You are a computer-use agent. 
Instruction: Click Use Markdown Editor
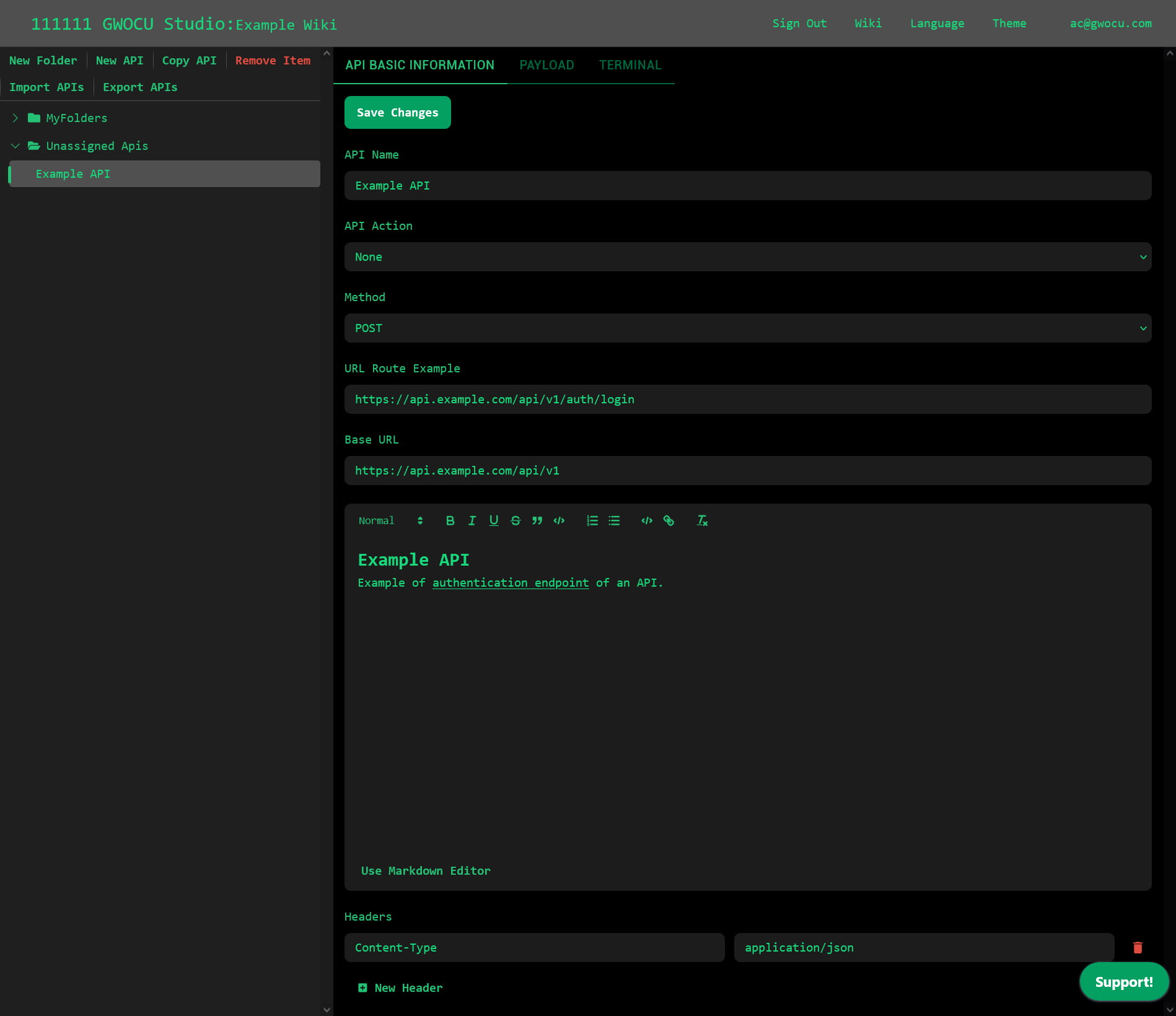(x=426, y=870)
